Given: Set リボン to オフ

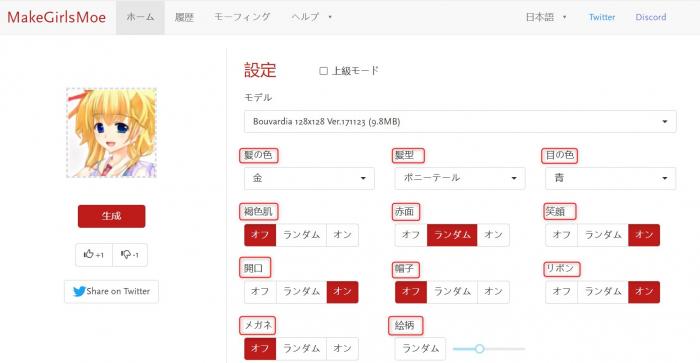Looking at the screenshot, I should point(562,292).
